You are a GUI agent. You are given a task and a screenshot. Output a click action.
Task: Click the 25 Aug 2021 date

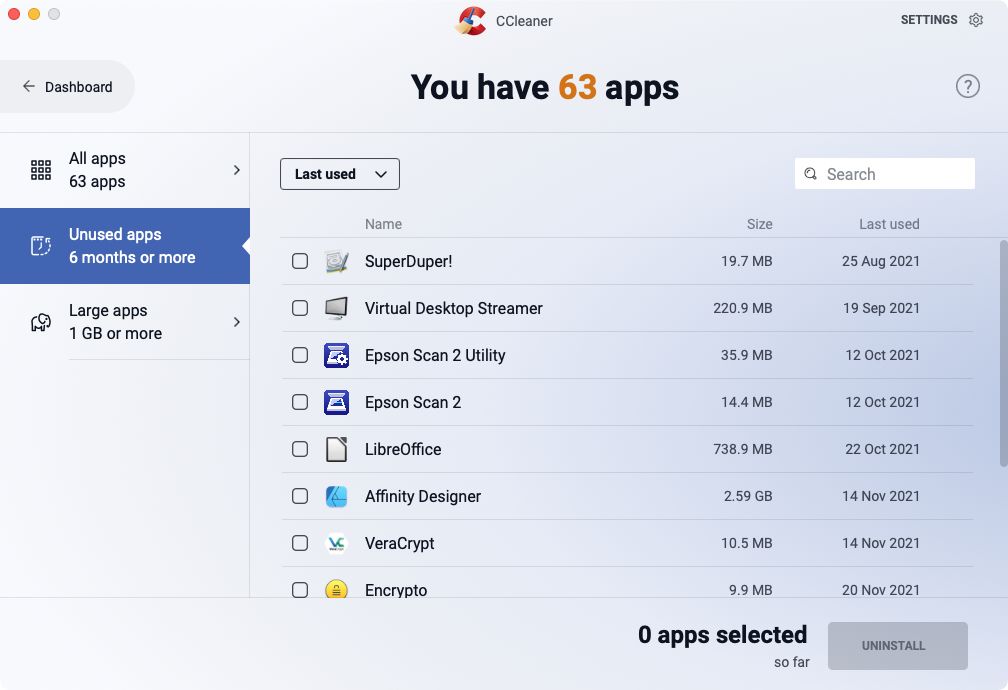881,261
